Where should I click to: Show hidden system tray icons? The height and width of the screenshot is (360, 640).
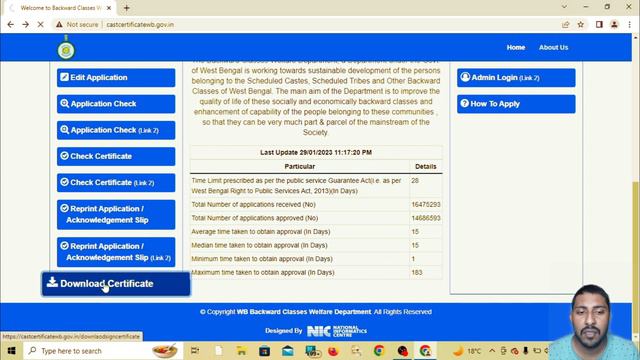pyautogui.click(x=492, y=351)
